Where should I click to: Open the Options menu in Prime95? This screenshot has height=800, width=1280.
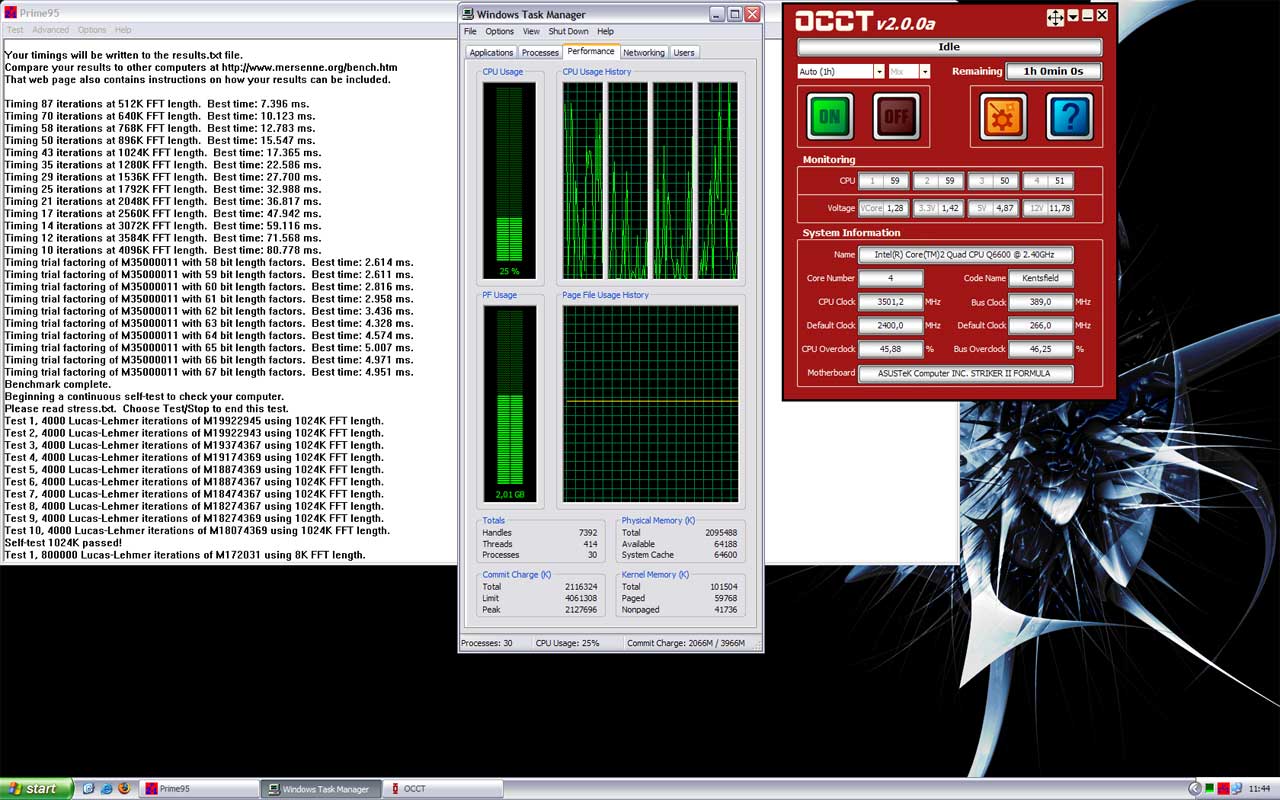[x=92, y=30]
